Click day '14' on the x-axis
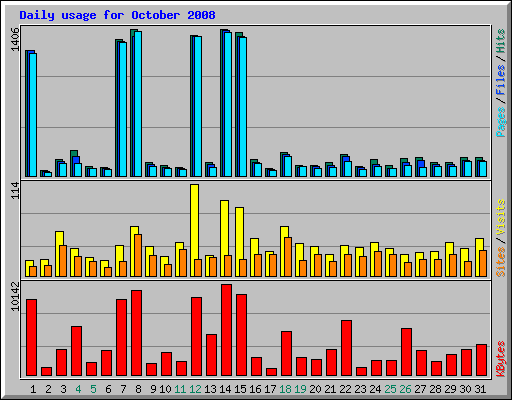This screenshot has height=400, width=512. pos(225,389)
